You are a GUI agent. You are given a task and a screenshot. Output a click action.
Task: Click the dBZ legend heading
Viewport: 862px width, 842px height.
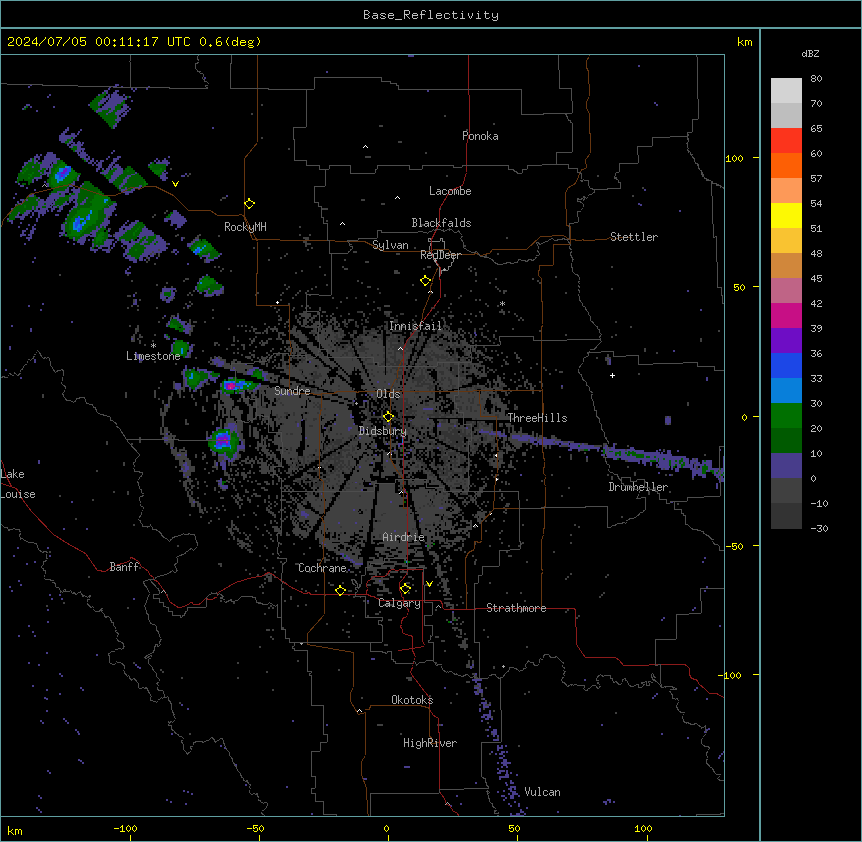(x=810, y=53)
